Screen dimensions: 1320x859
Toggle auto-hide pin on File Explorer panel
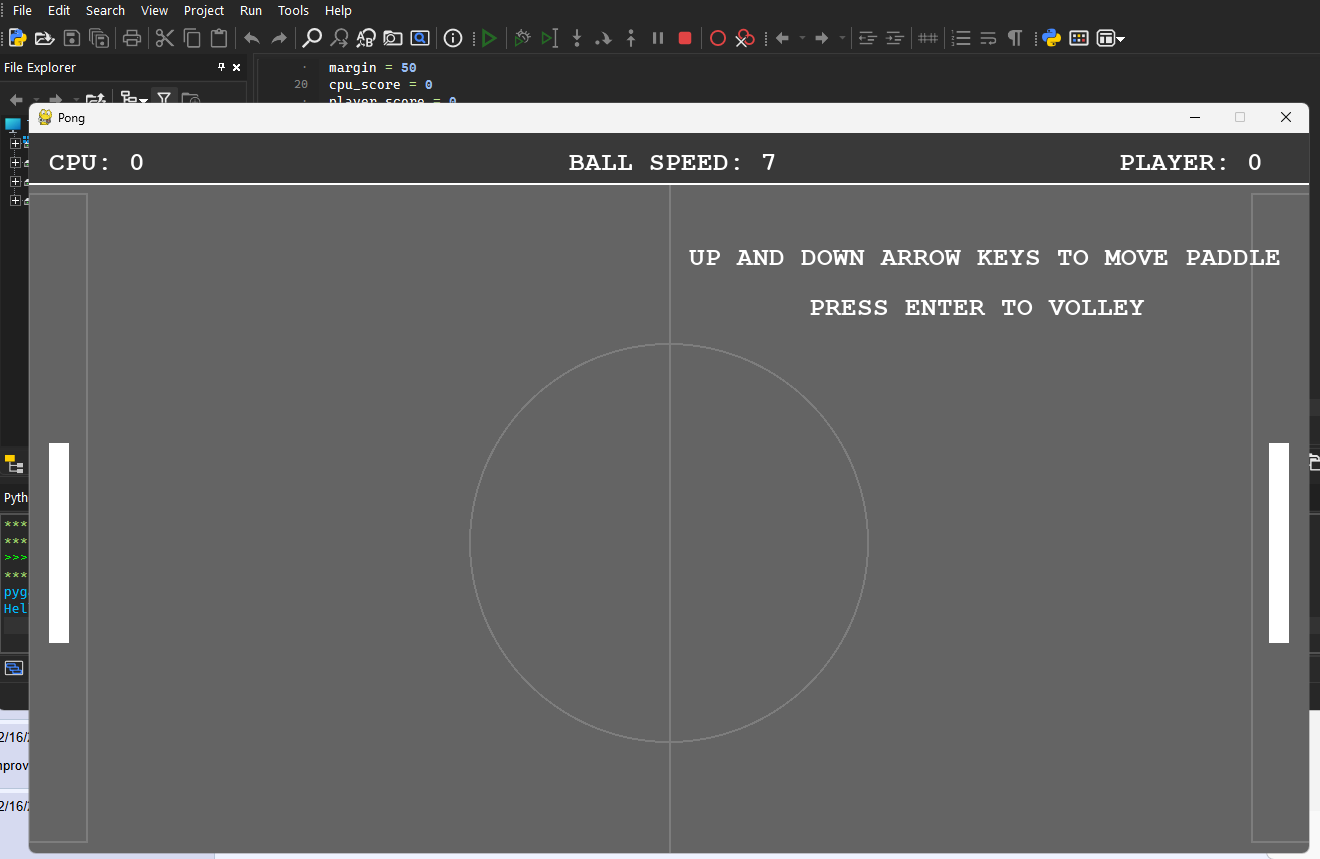point(222,67)
